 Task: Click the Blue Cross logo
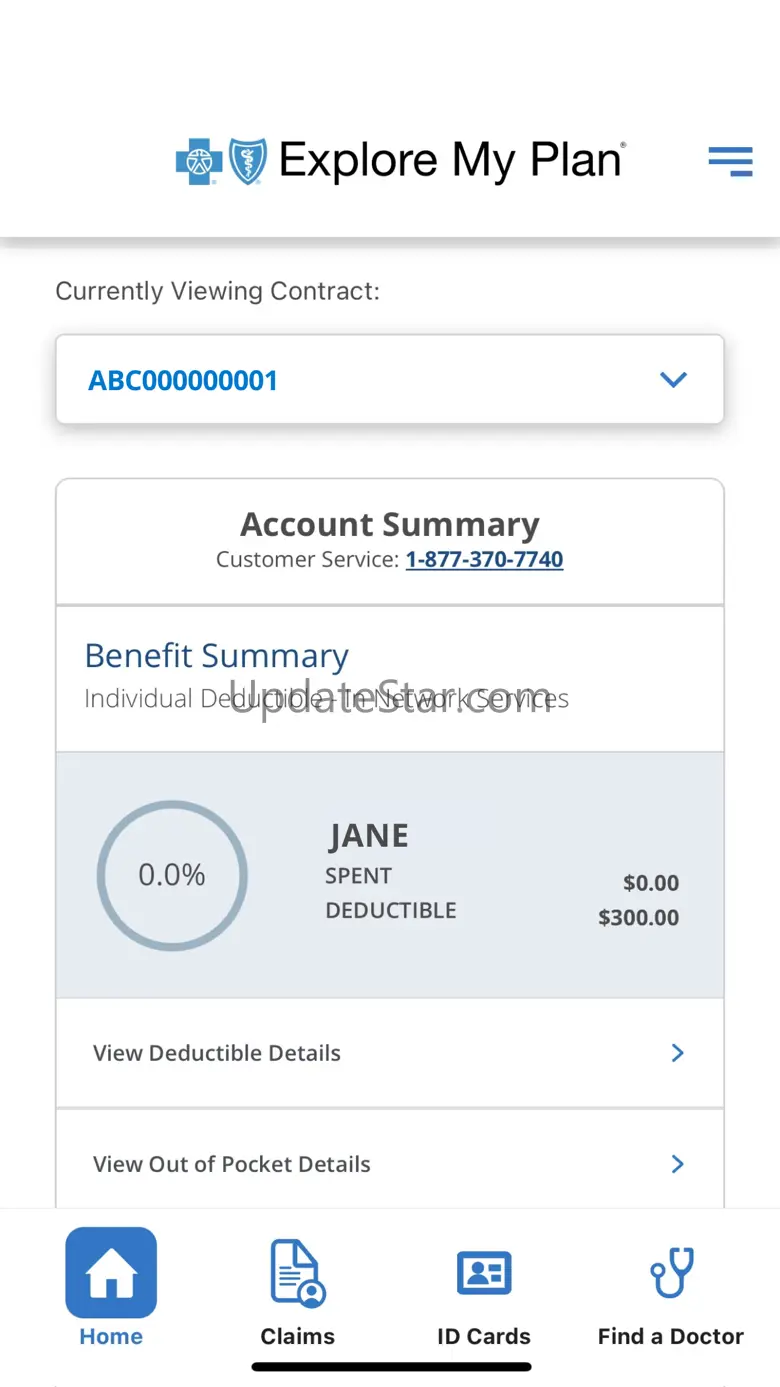pos(199,162)
